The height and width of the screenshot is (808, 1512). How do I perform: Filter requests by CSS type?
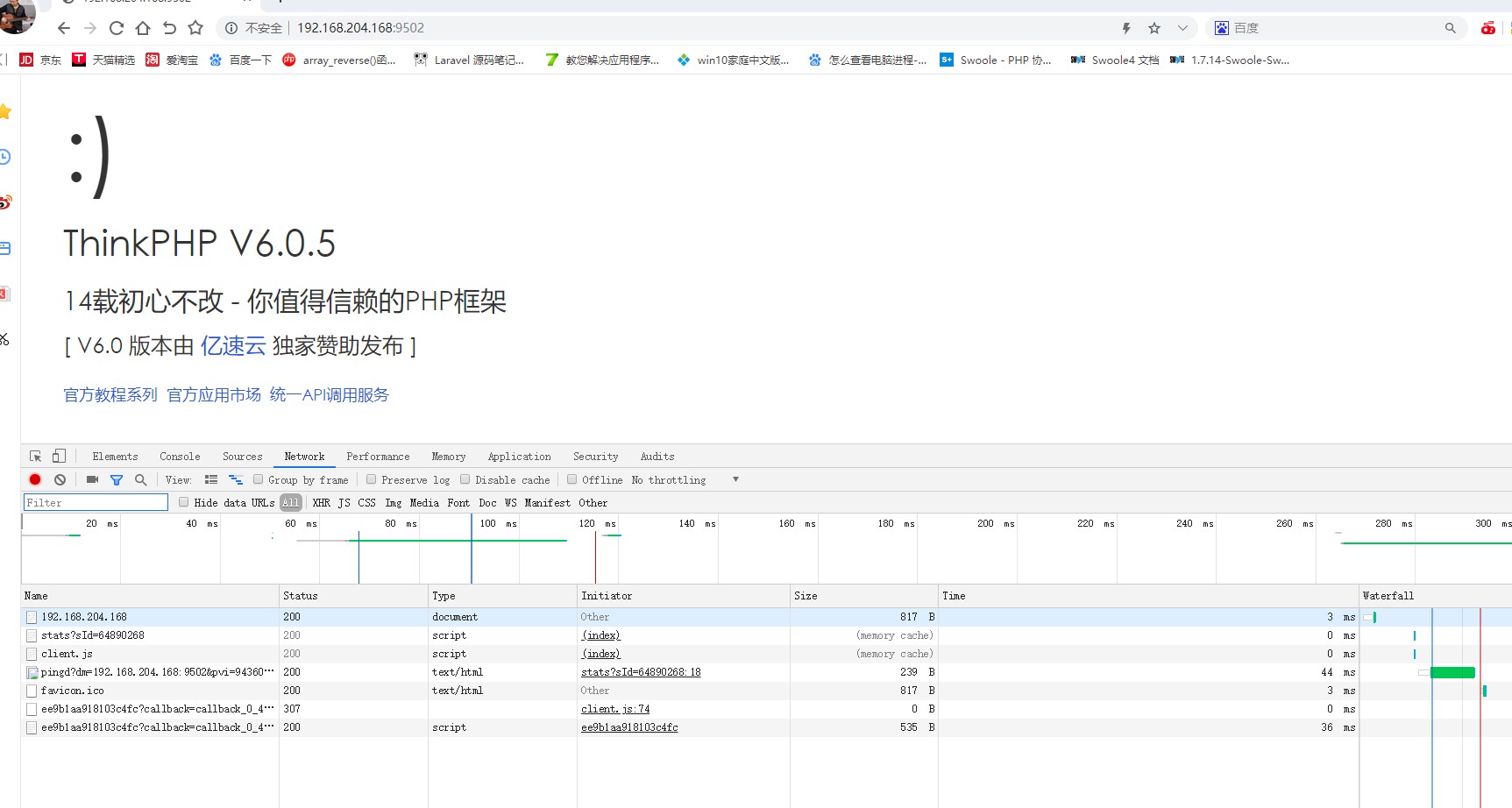click(x=366, y=502)
